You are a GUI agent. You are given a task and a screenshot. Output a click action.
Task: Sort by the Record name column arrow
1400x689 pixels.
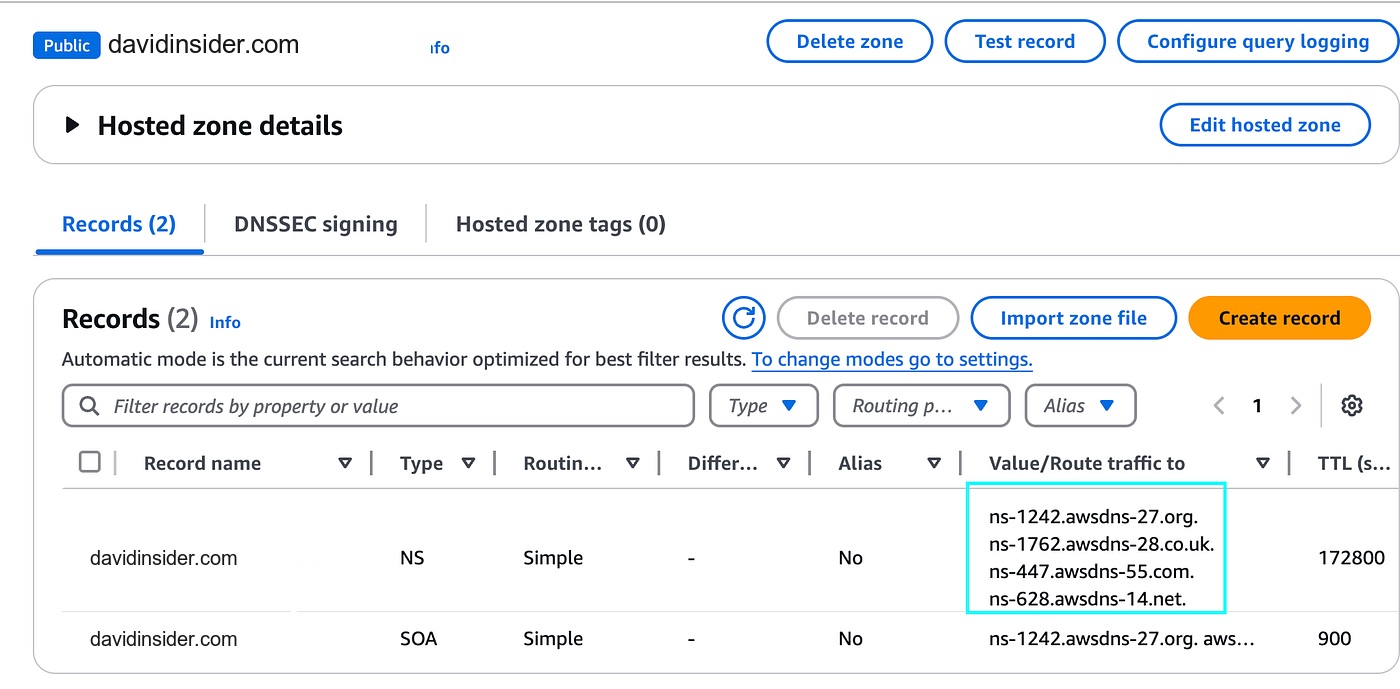345,463
